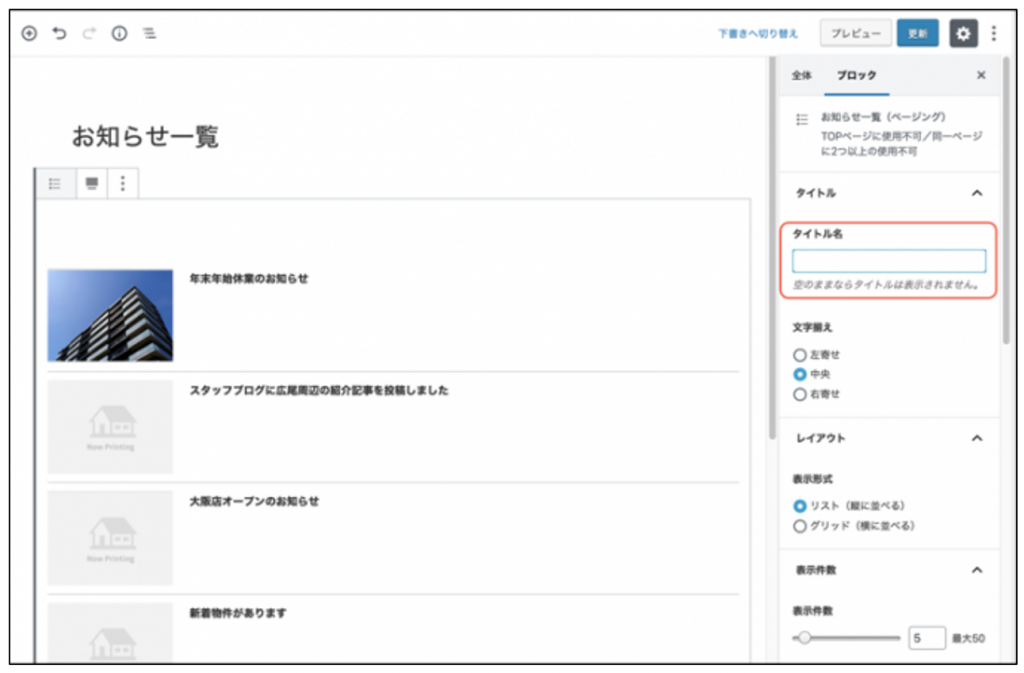
Task: Collapse the レイアウト section
Action: coord(977,438)
